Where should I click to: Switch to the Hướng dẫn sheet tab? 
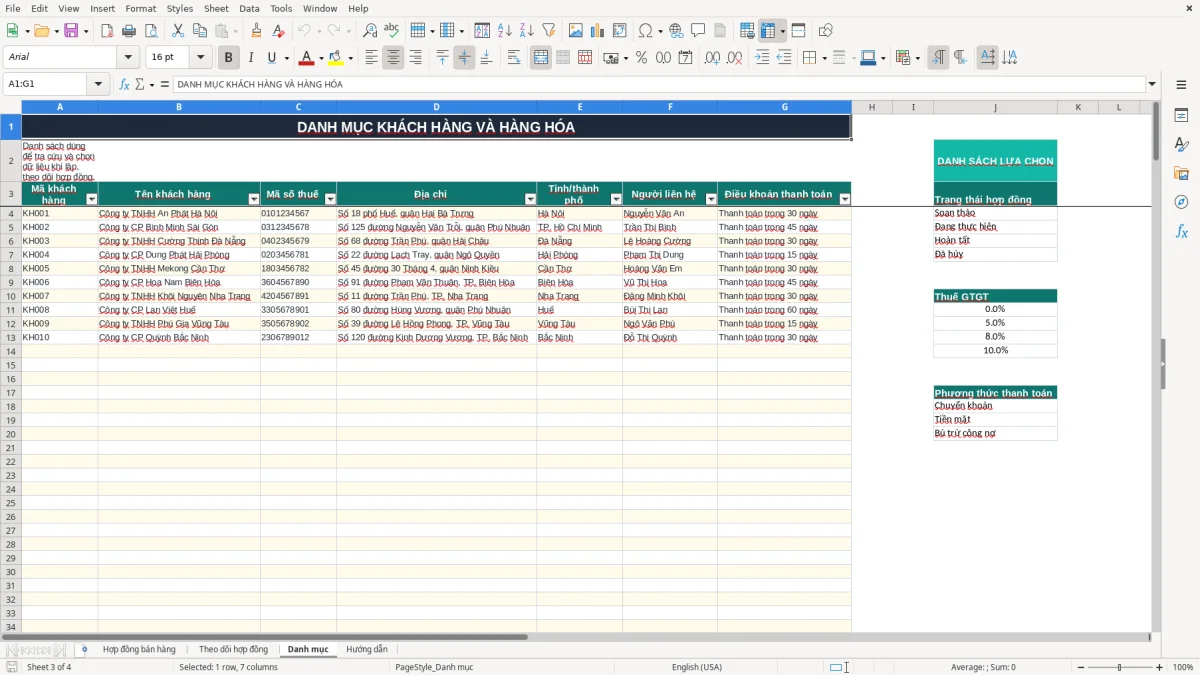click(x=367, y=649)
